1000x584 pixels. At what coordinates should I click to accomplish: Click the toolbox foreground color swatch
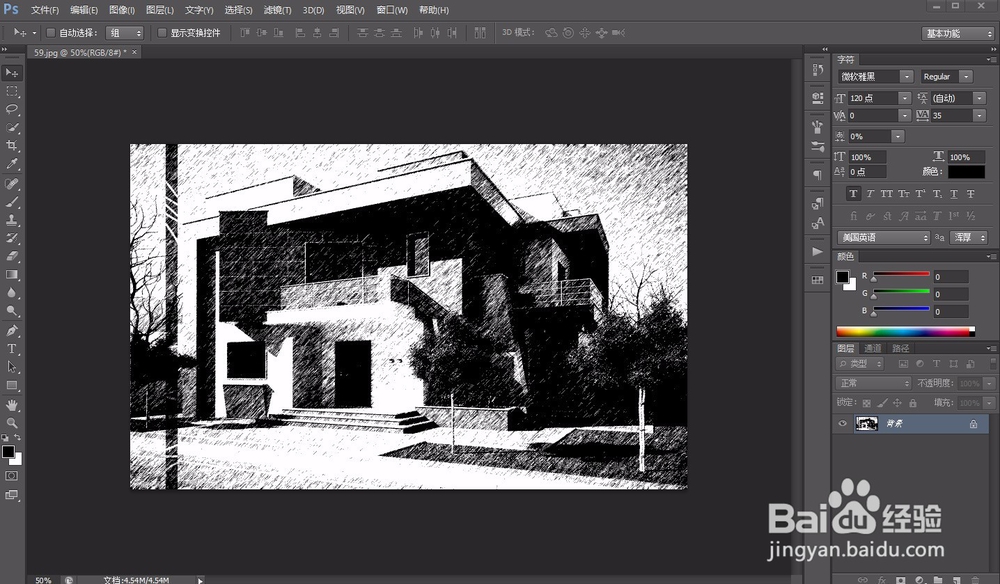pyautogui.click(x=8, y=452)
